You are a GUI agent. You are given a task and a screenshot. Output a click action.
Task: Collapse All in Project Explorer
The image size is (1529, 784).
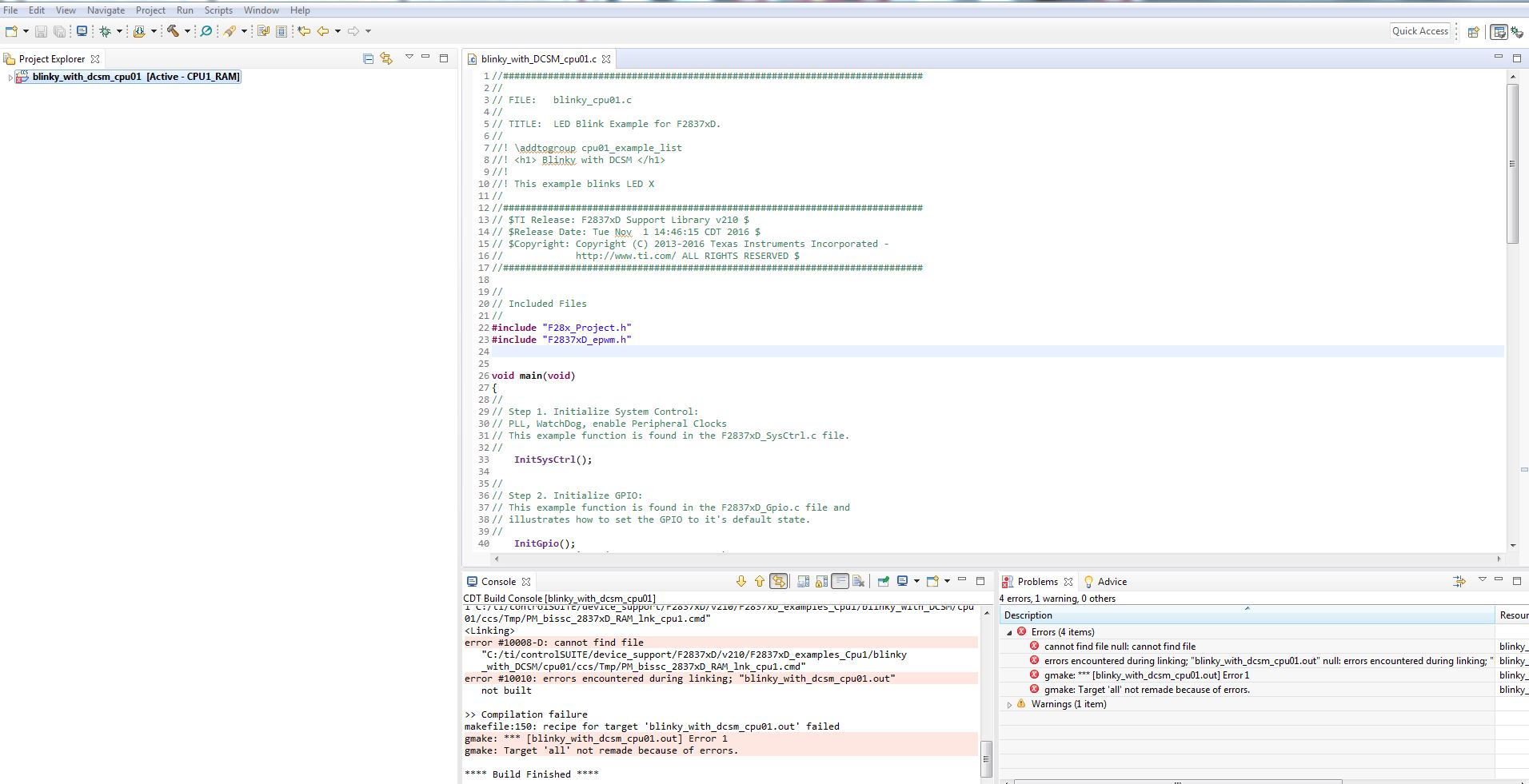pos(368,58)
